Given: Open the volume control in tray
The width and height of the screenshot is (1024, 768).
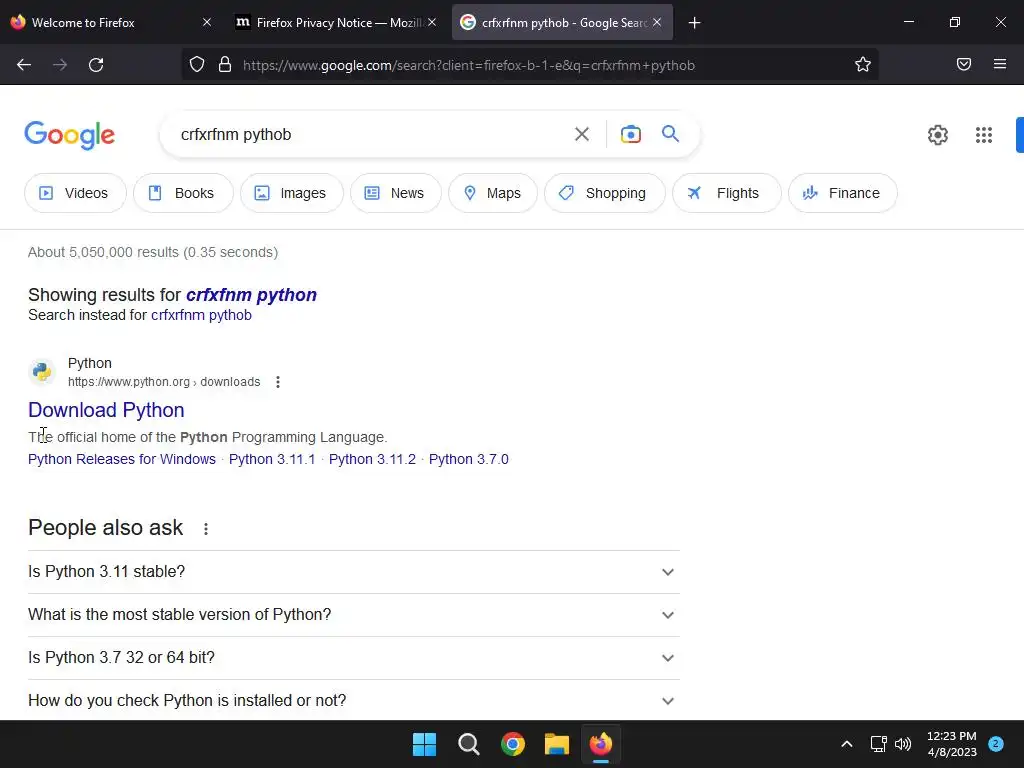Looking at the screenshot, I should coord(903,744).
